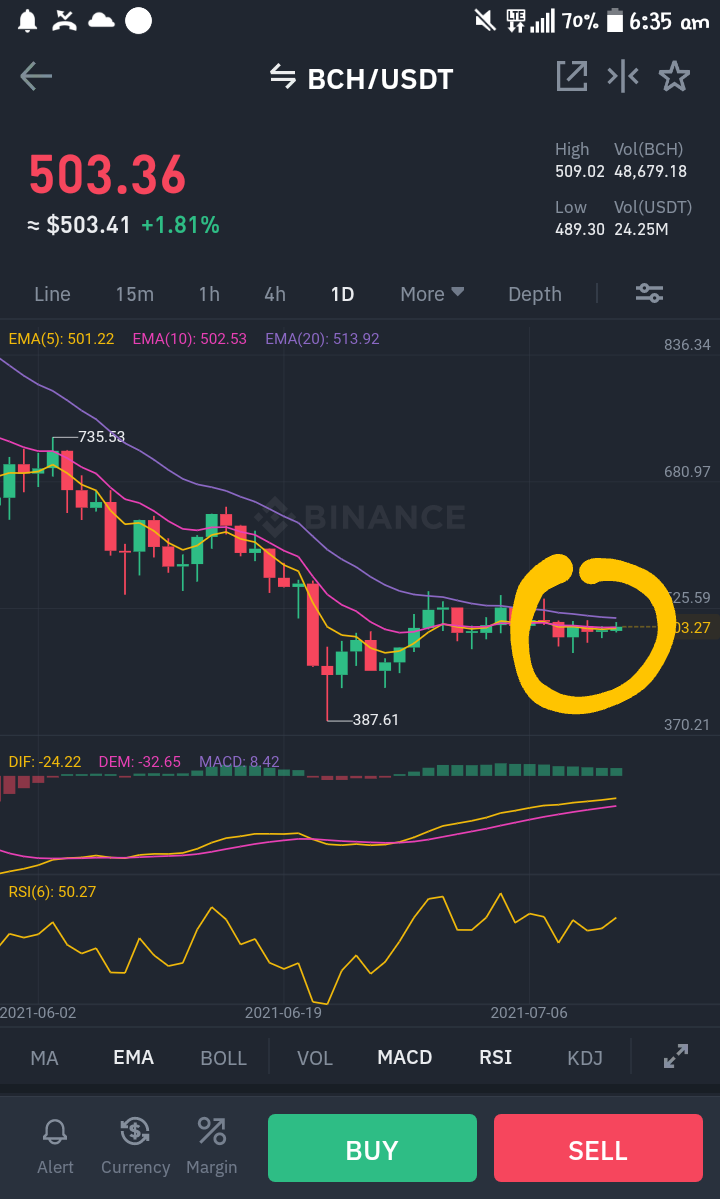Switch to the Depth tab
This screenshot has height=1199, width=720.
(x=535, y=294)
